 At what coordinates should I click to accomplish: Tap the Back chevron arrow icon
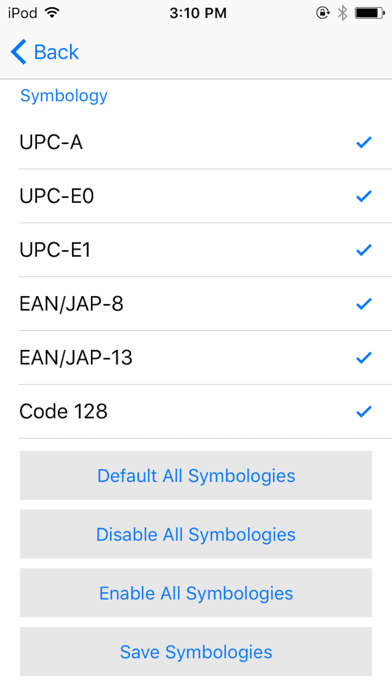19,52
